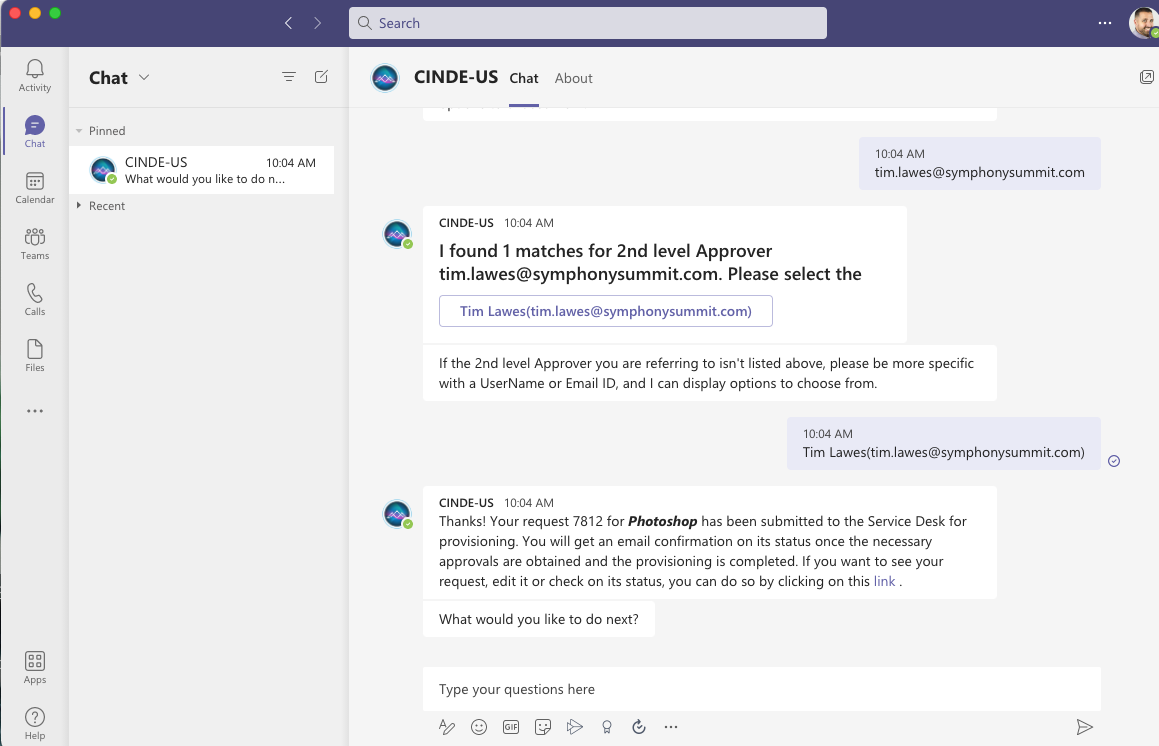Open the sticker picker

click(x=543, y=727)
